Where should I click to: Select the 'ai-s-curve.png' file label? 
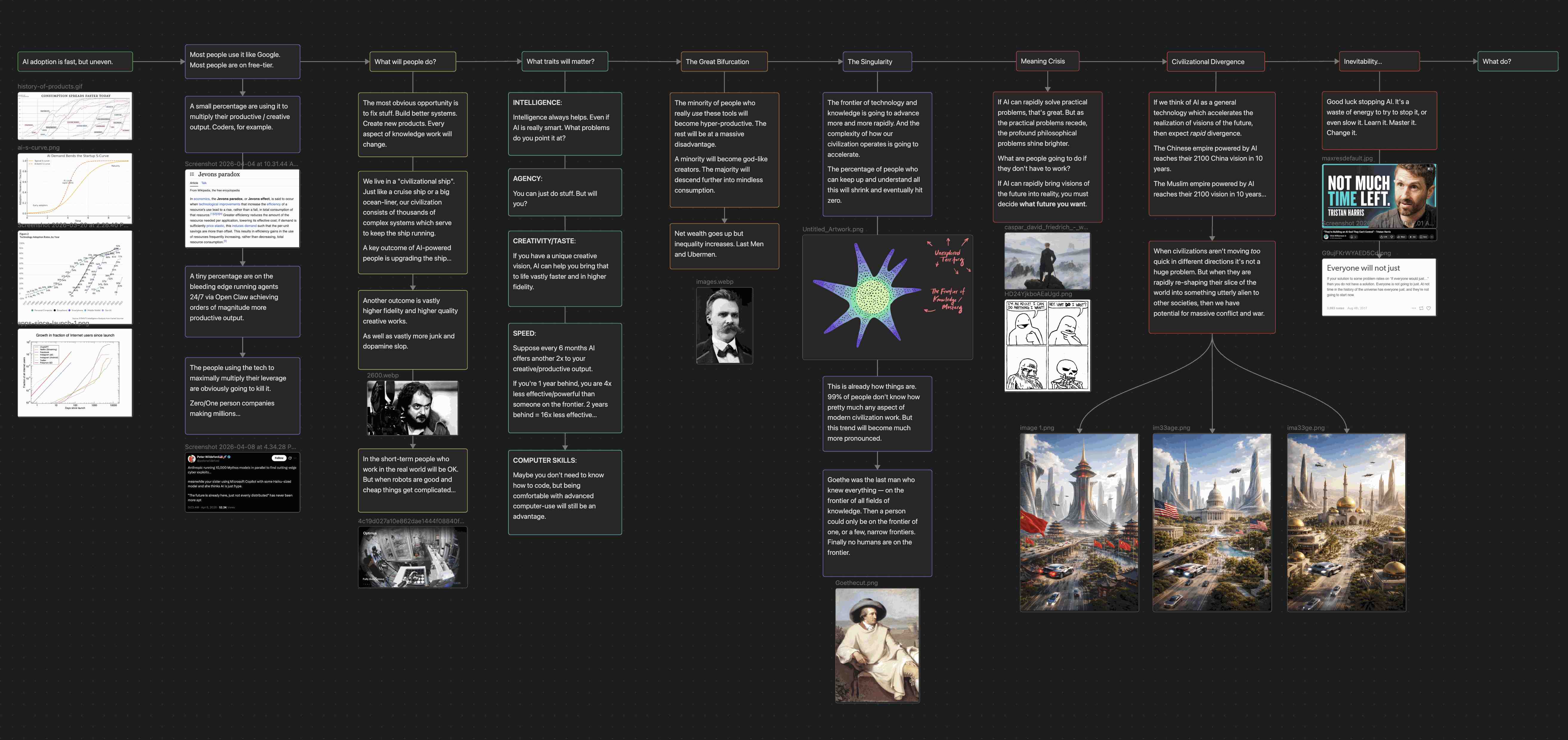(x=39, y=148)
